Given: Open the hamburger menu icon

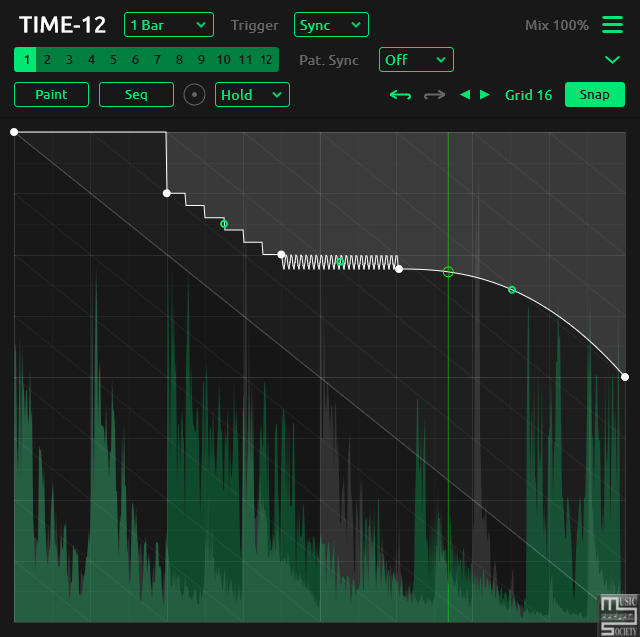Looking at the screenshot, I should click(612, 24).
